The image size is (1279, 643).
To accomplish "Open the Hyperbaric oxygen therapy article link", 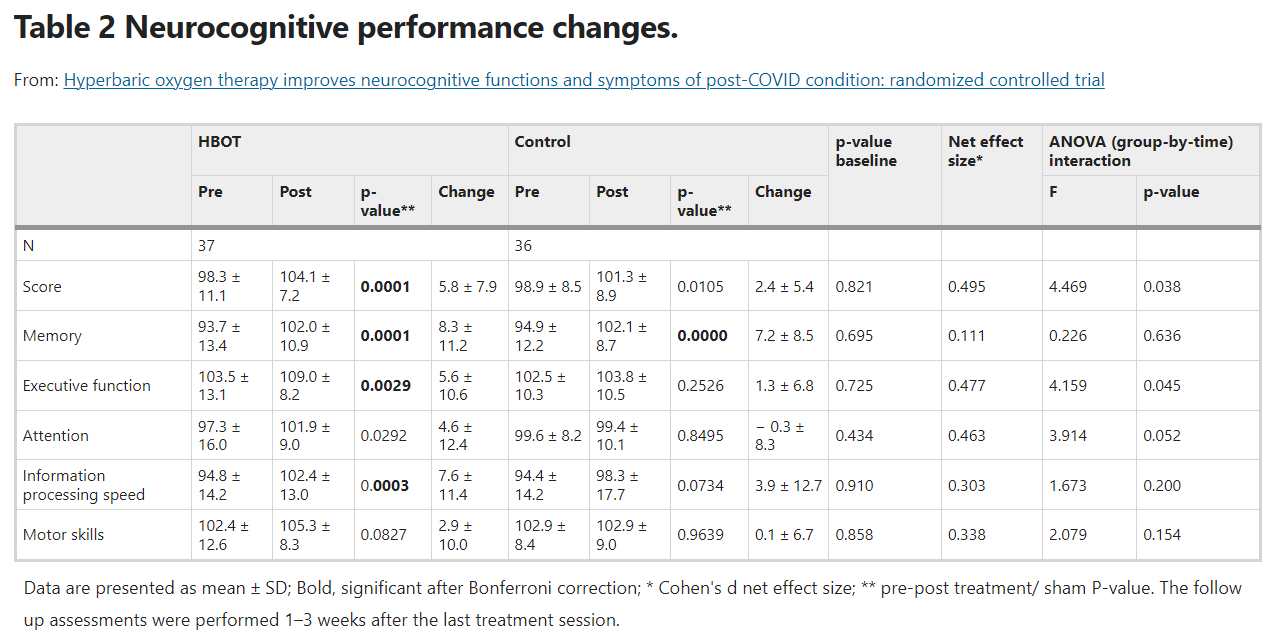I will point(584,80).
